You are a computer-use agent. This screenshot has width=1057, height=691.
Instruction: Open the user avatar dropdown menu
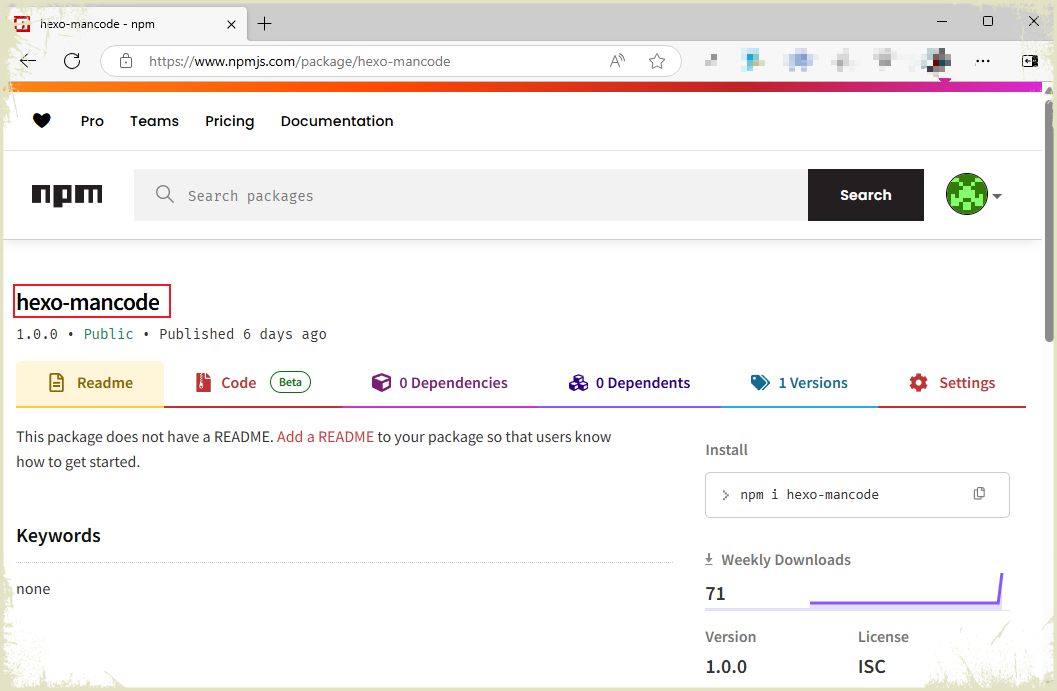tap(974, 195)
